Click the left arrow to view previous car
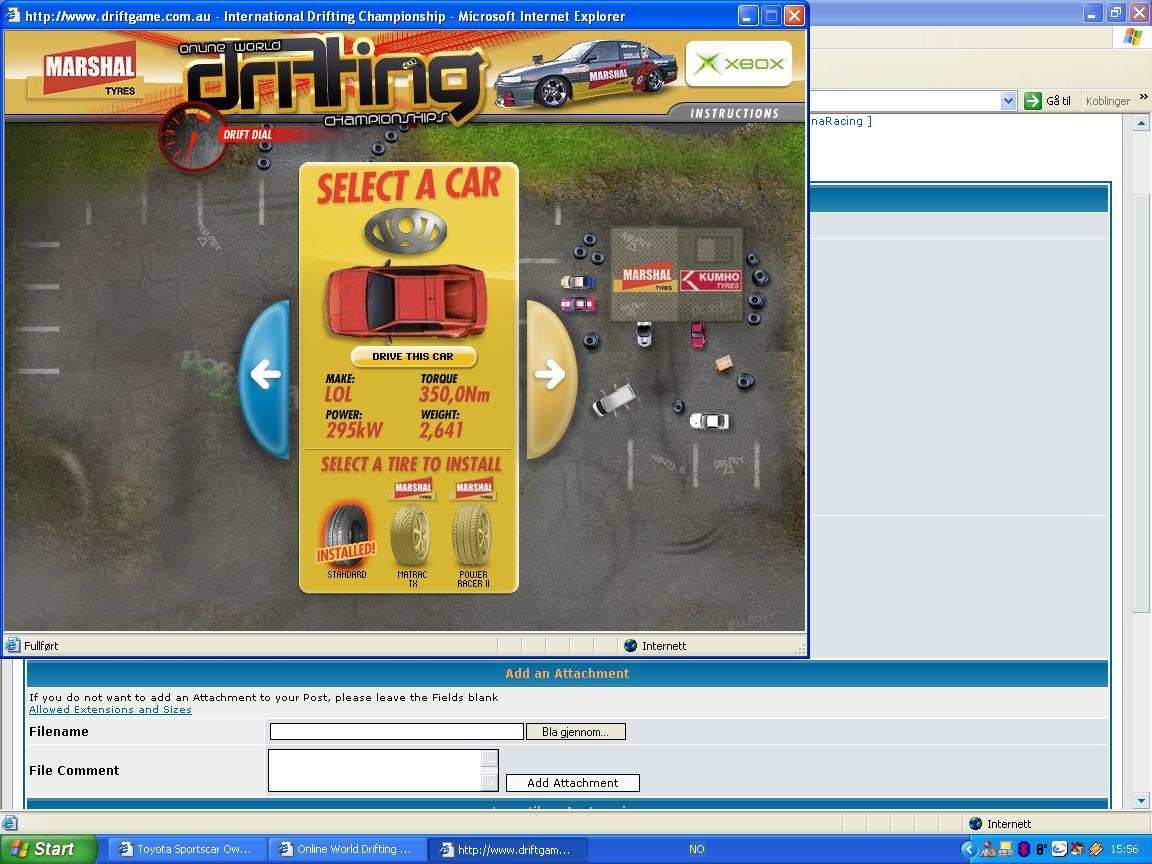Viewport: 1152px width, 864px height. coord(265,375)
